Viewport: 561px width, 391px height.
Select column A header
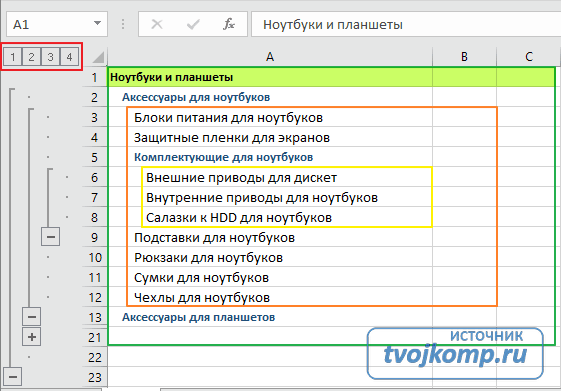click(270, 57)
